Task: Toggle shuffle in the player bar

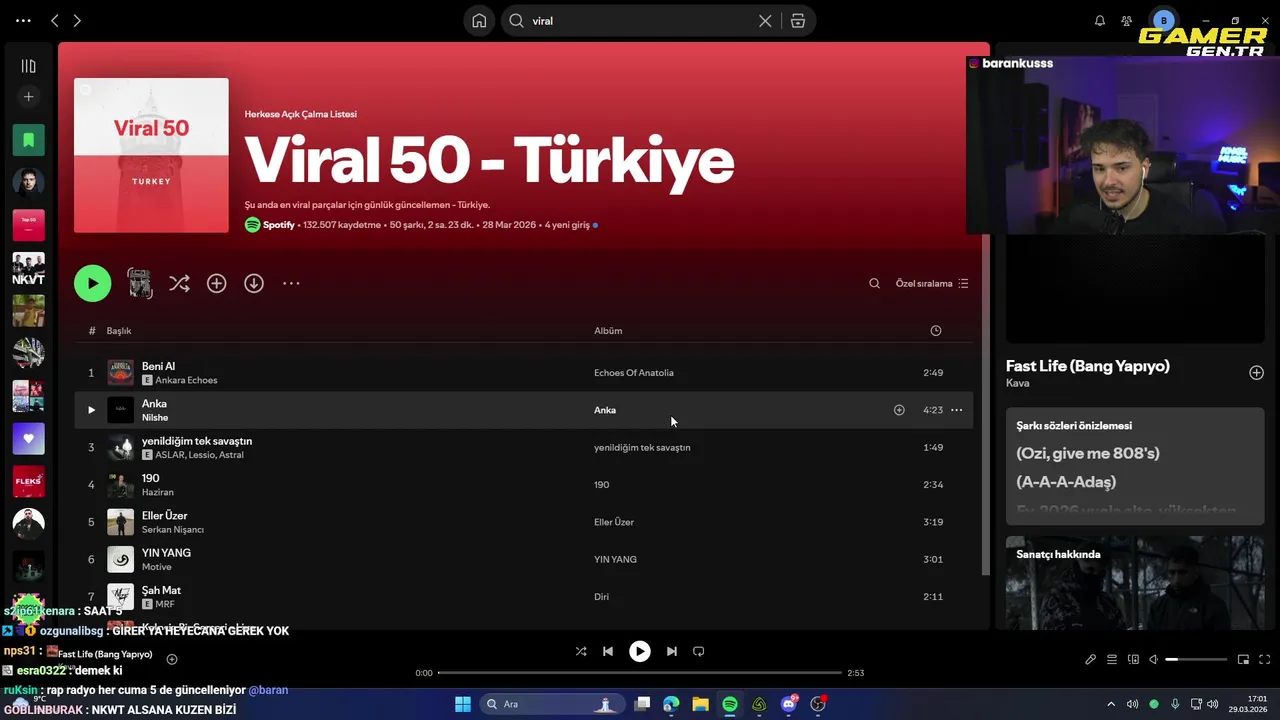Action: [581, 651]
